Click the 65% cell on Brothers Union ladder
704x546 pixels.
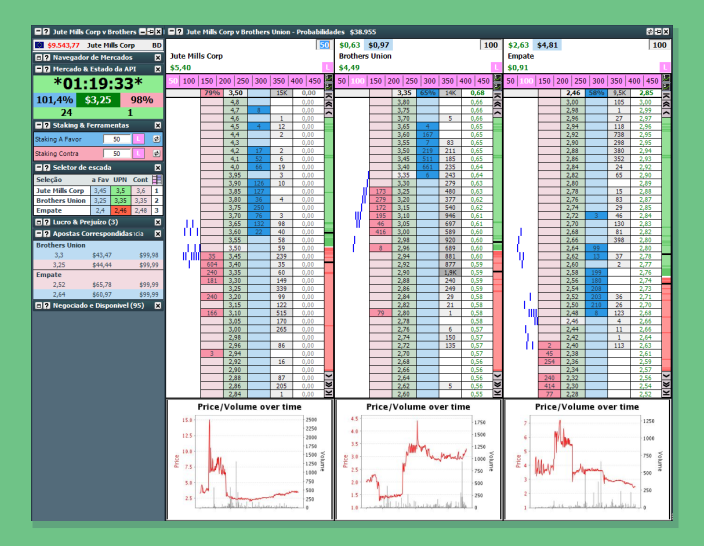click(x=427, y=93)
